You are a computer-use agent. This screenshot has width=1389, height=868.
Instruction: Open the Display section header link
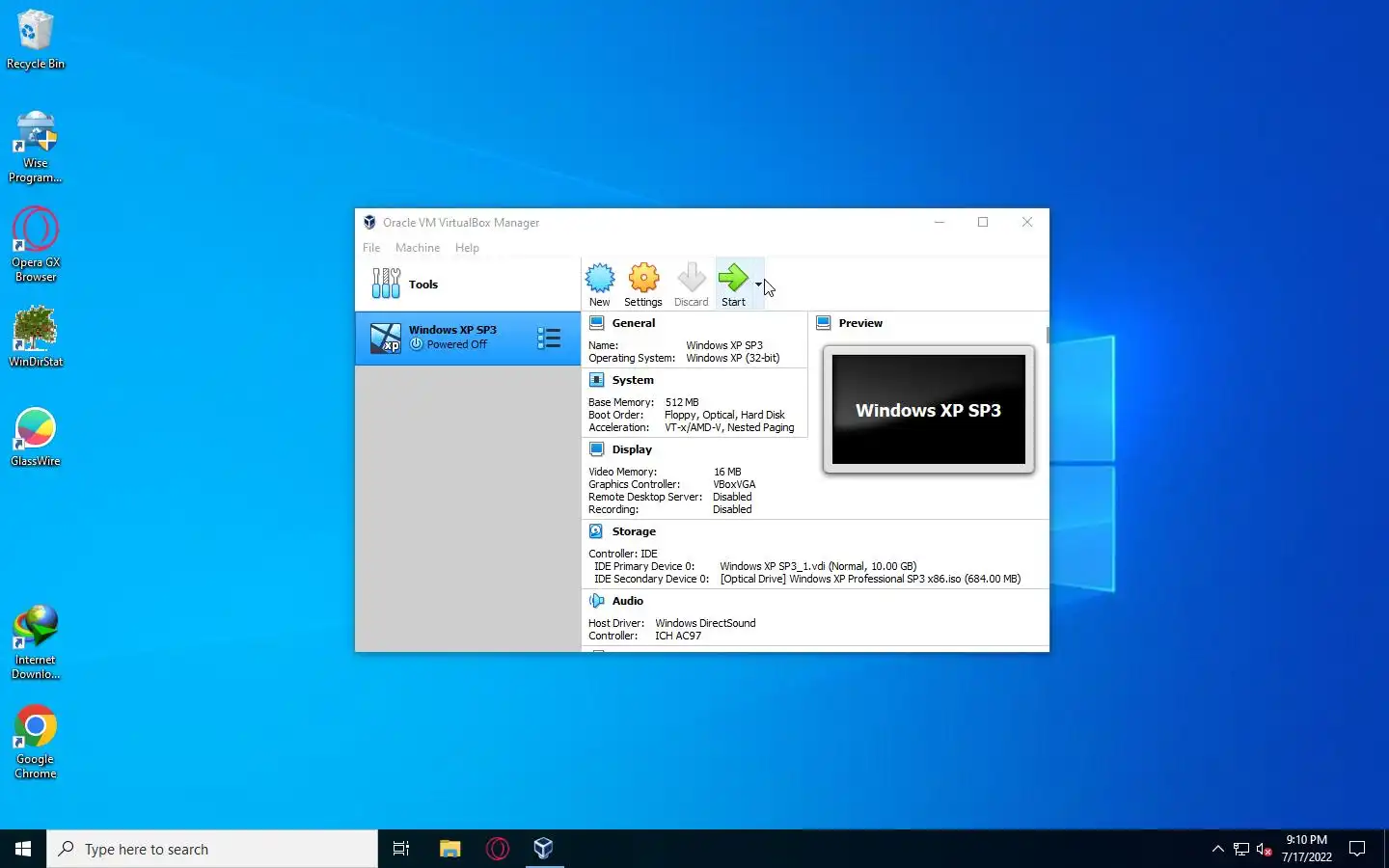(x=632, y=449)
